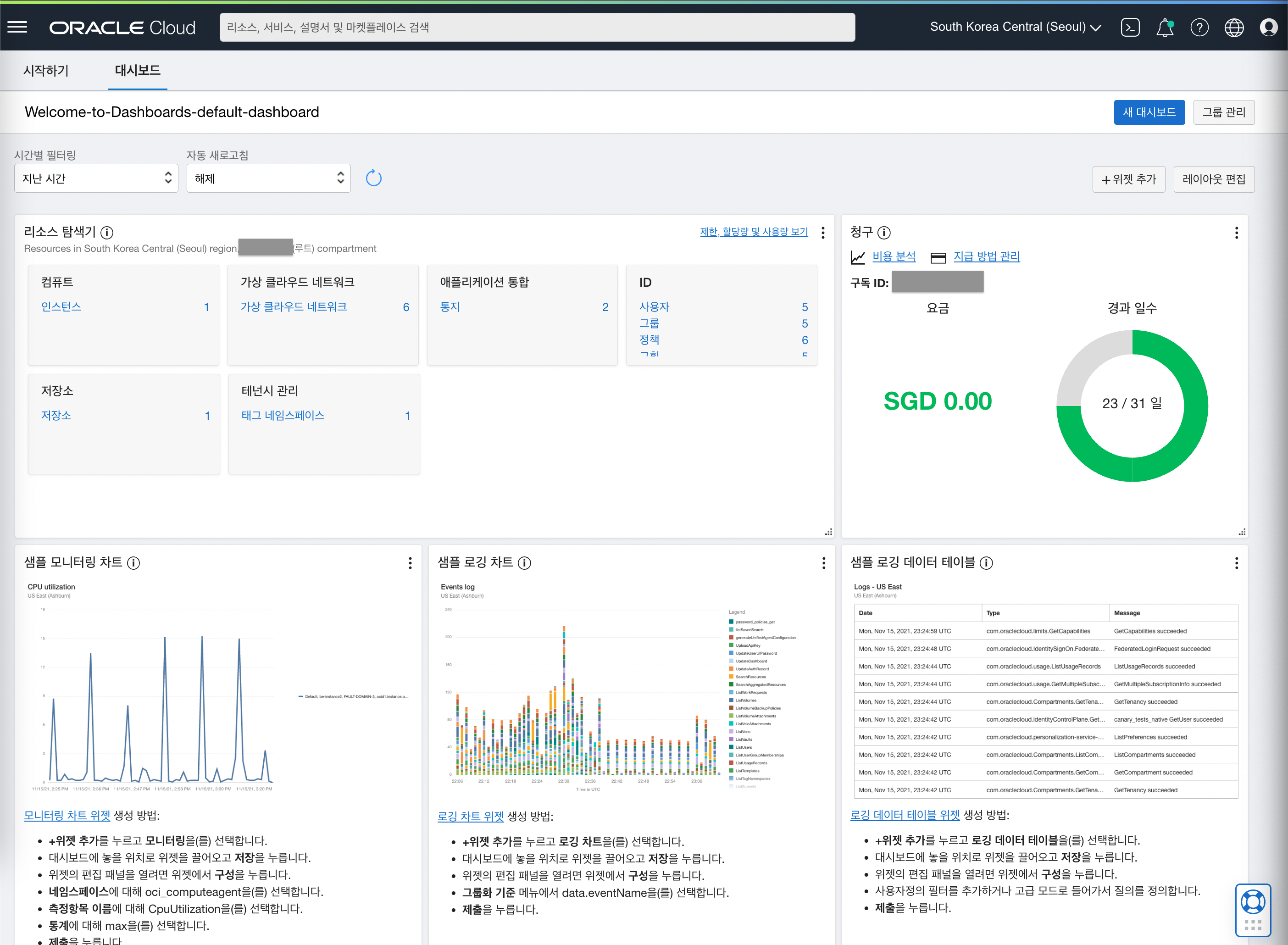The width and height of the screenshot is (1288, 945).
Task: Open the notifications bell
Action: (1165, 27)
